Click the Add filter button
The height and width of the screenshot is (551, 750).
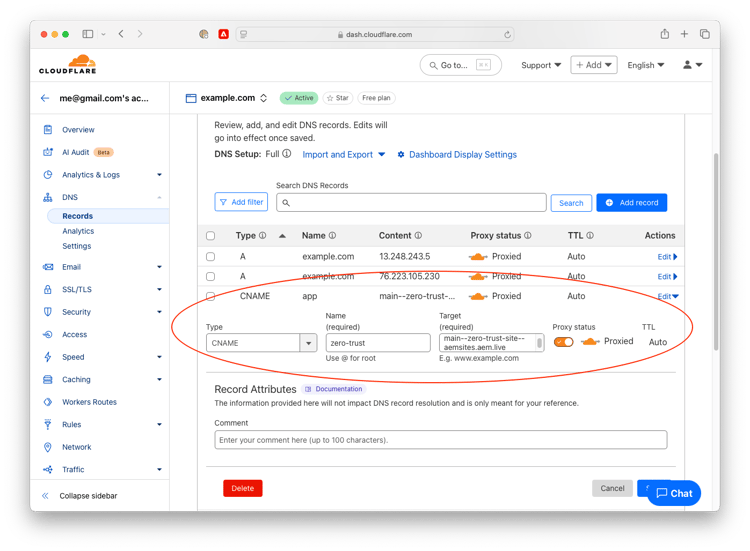point(241,202)
